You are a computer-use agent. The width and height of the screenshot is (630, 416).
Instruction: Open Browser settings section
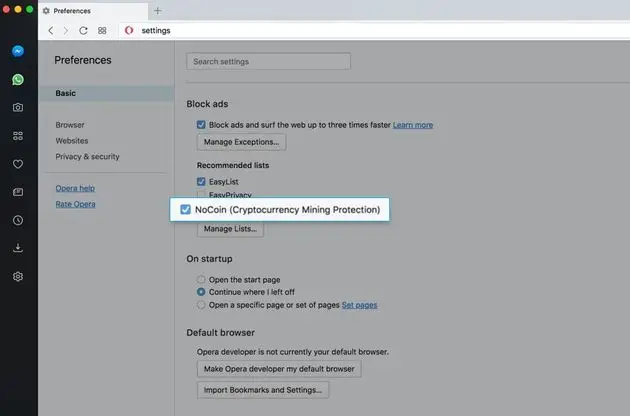70,125
